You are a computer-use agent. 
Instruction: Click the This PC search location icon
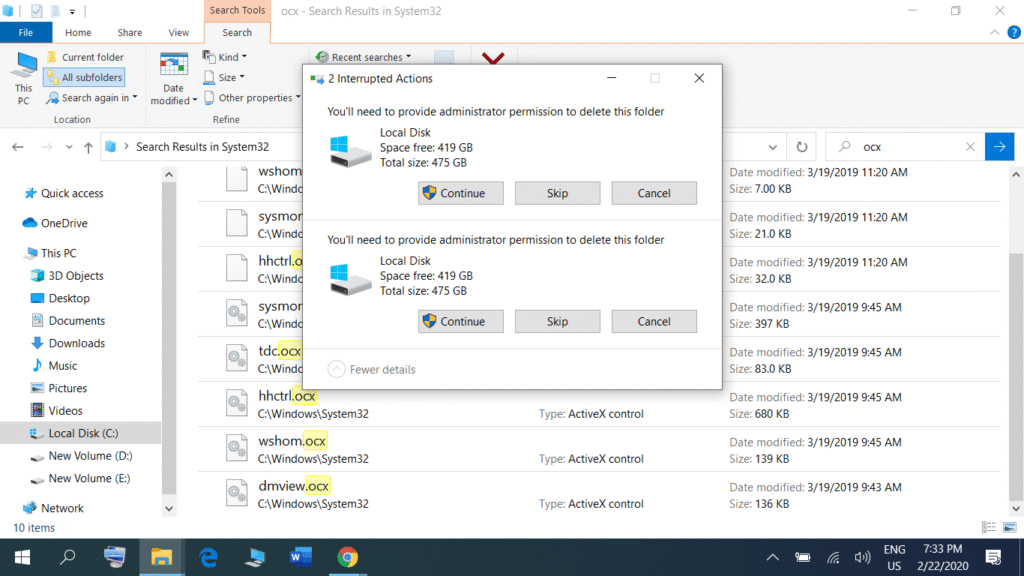click(x=23, y=76)
